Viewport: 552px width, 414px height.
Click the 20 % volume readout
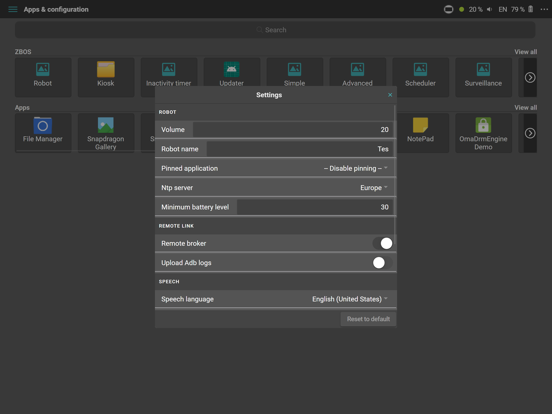coord(476,10)
